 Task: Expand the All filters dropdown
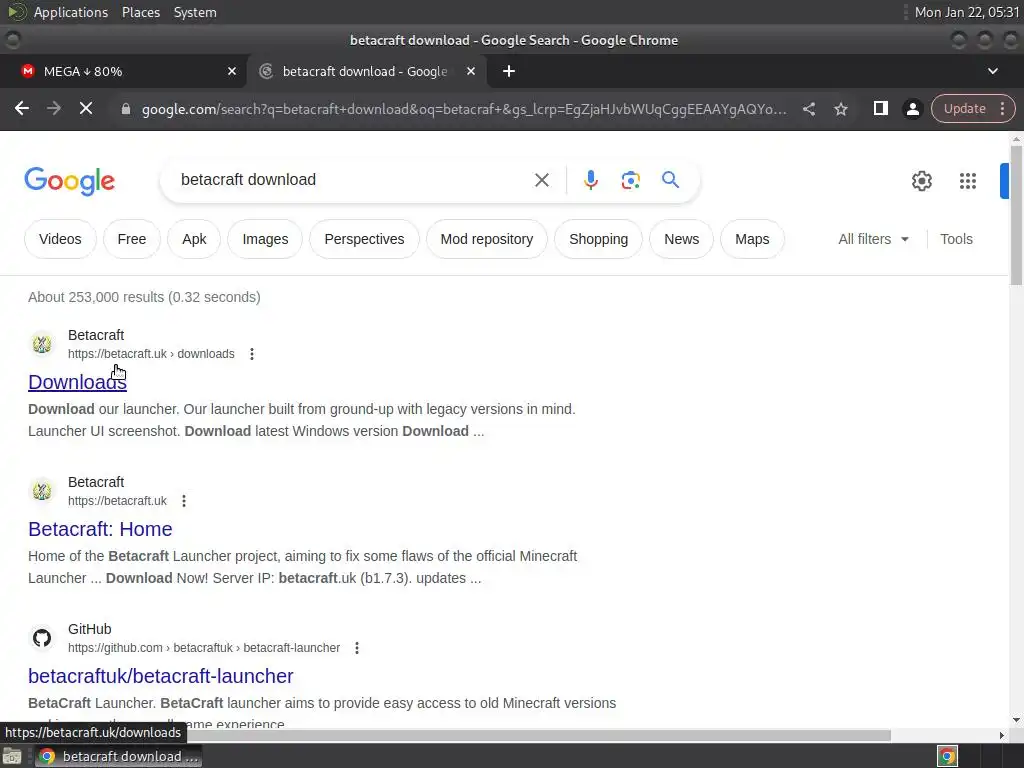pos(873,239)
